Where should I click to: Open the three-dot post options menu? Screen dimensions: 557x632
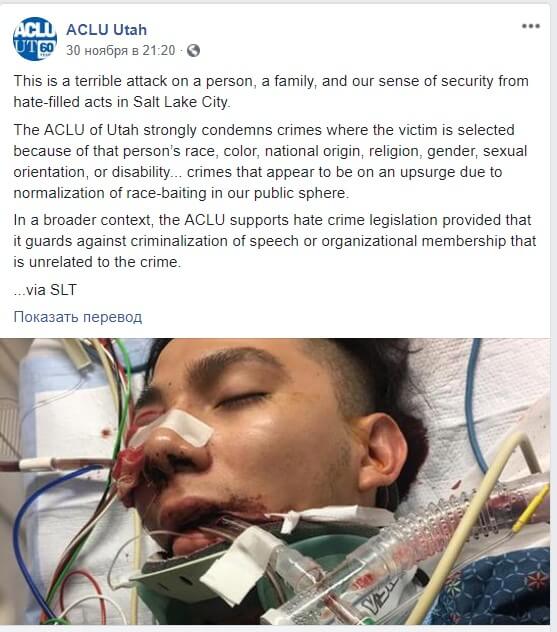coord(530,26)
